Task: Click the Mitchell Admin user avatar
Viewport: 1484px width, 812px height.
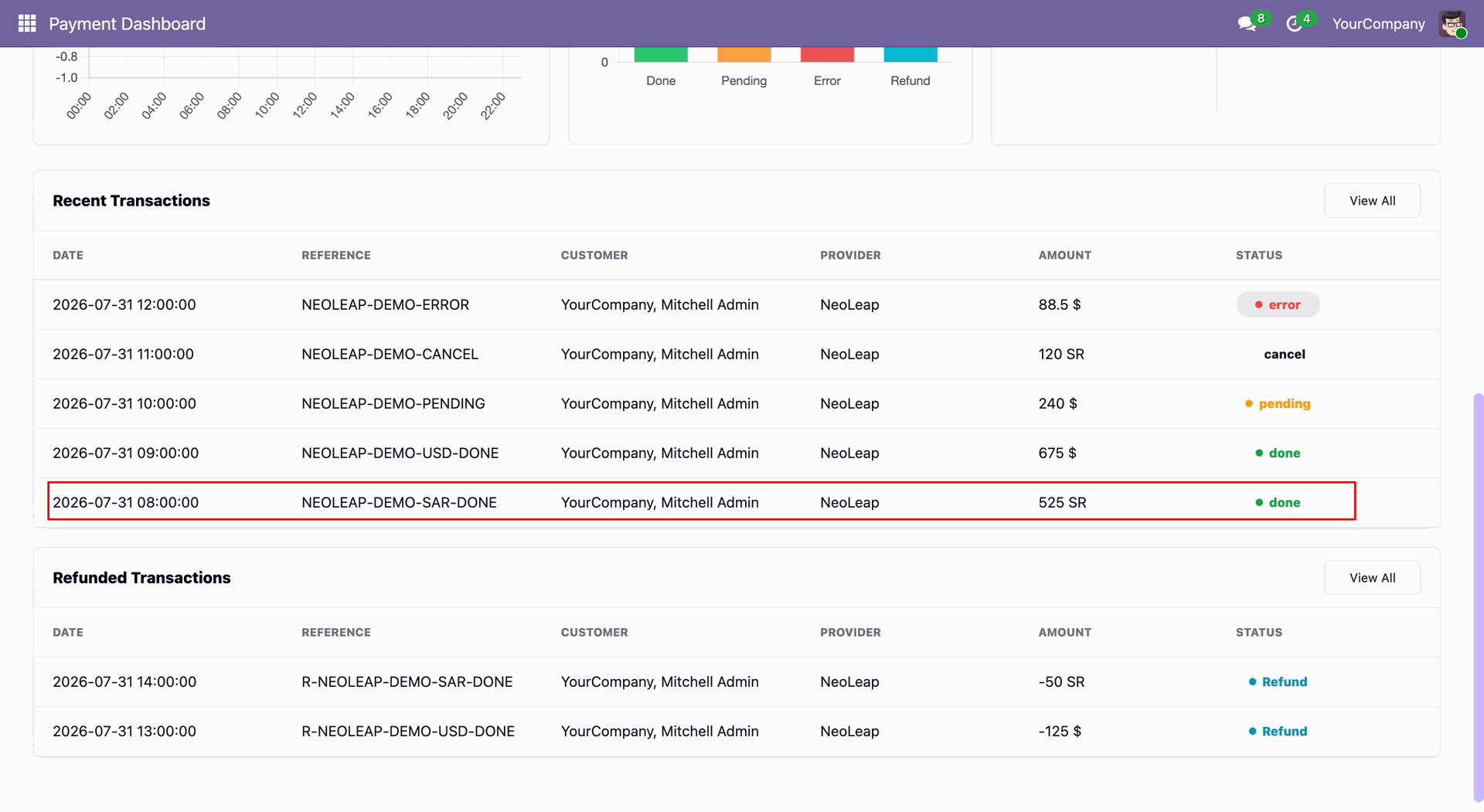Action: [1452, 23]
